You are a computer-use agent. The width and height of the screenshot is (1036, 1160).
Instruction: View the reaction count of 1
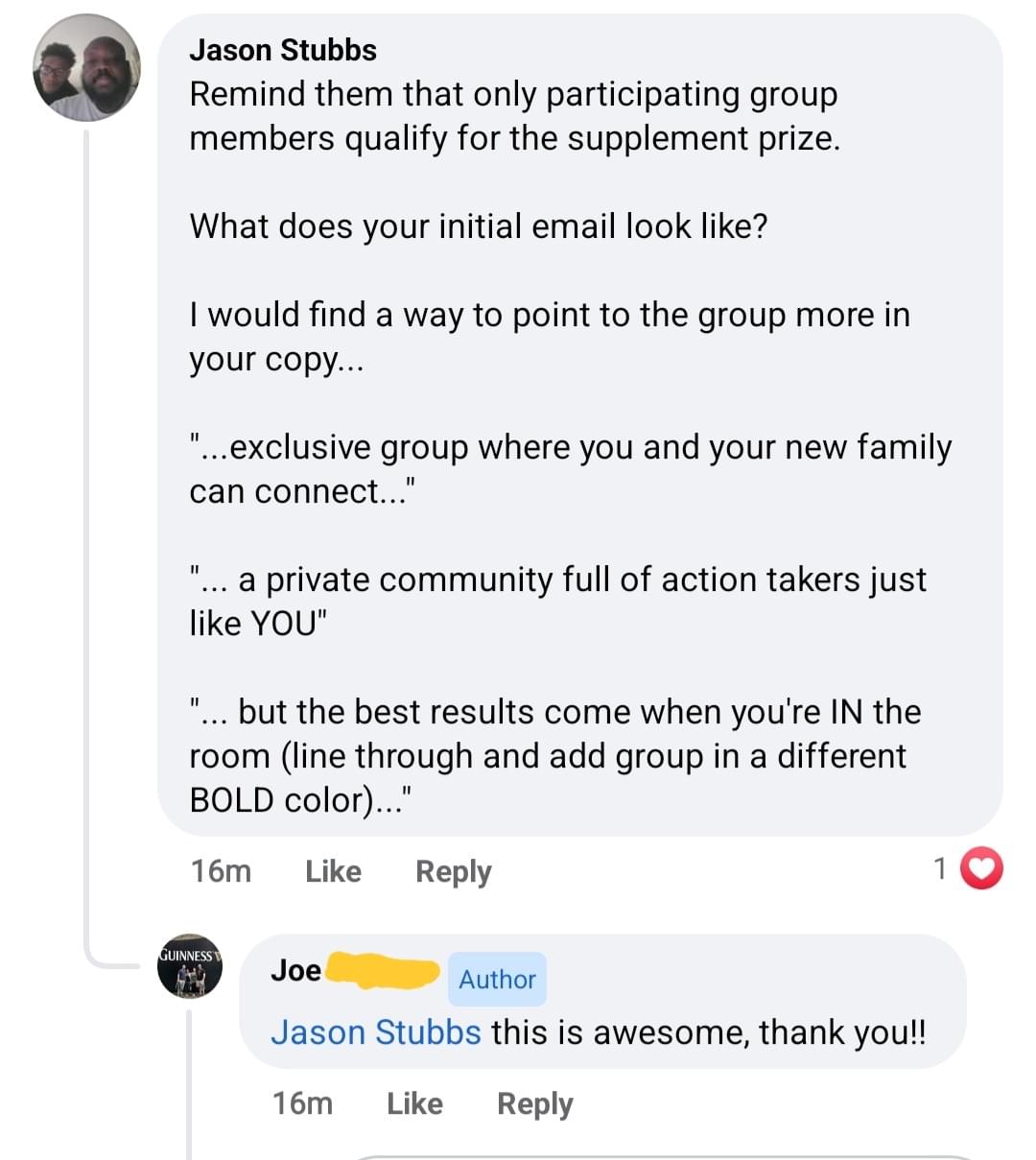point(940,868)
